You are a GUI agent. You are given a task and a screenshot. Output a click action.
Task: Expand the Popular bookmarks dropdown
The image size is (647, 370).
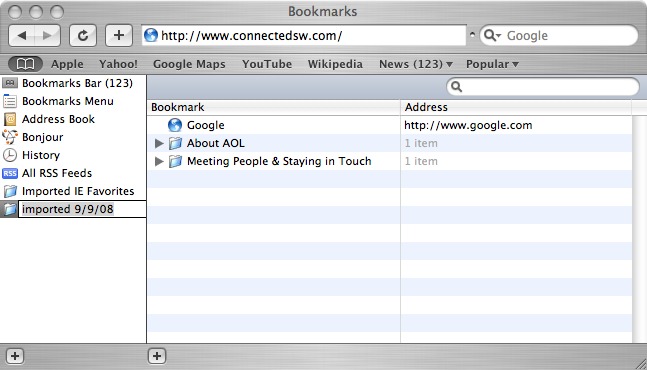coord(492,64)
